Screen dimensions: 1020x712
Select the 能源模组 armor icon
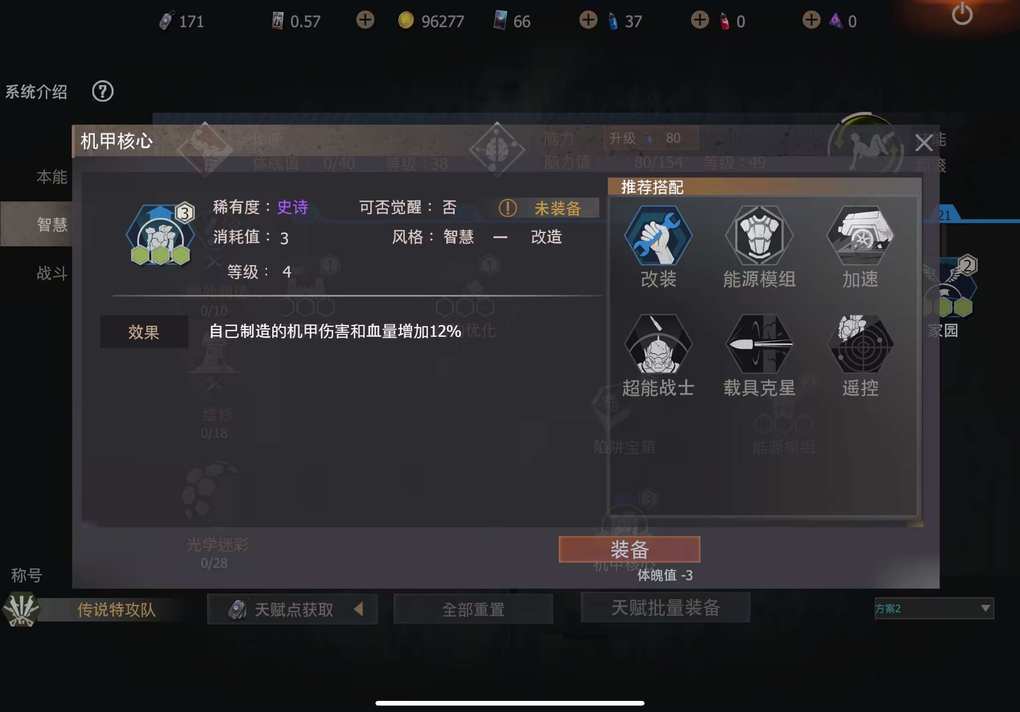[758, 236]
